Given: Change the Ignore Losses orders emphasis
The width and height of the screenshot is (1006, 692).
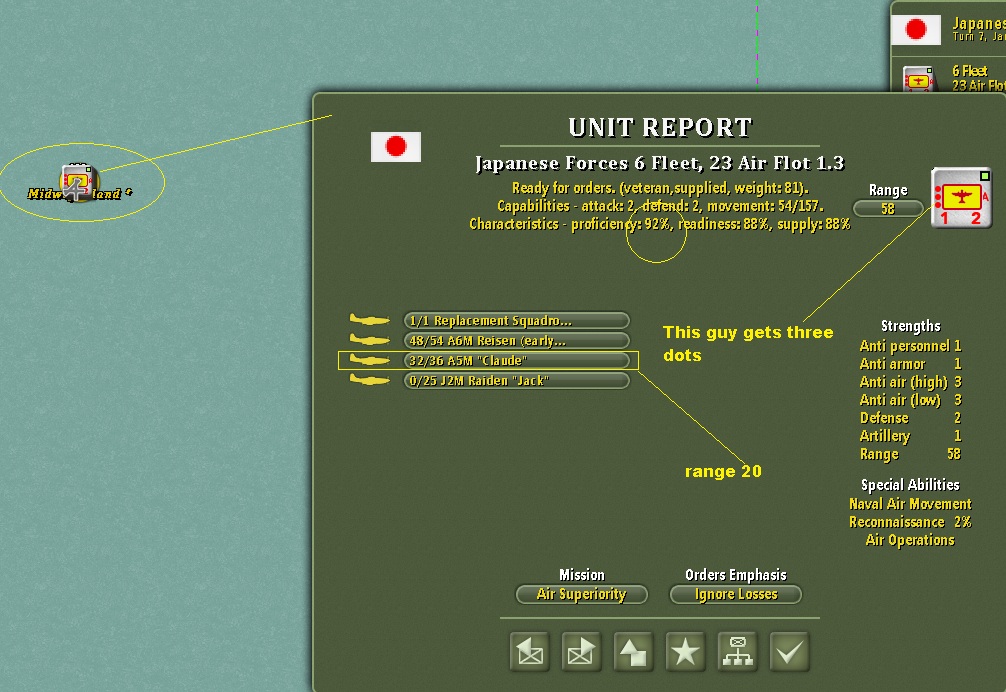Looking at the screenshot, I should tap(736, 595).
